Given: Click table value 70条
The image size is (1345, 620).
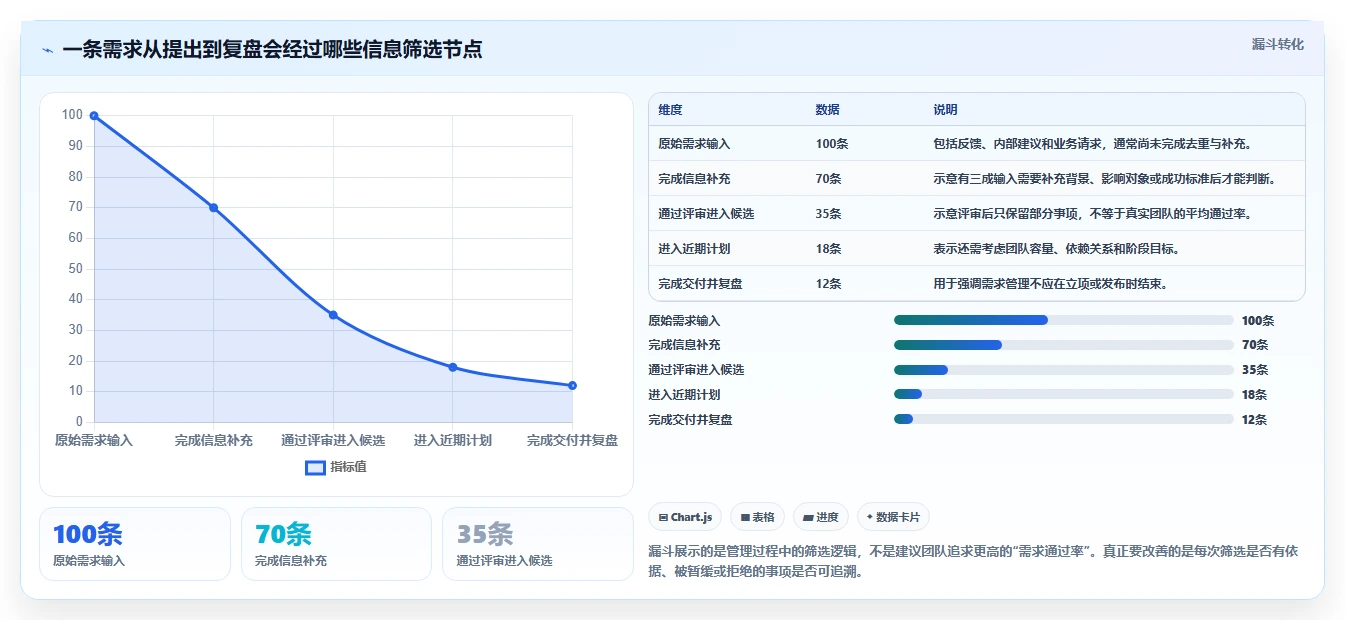Looking at the screenshot, I should 828,179.
